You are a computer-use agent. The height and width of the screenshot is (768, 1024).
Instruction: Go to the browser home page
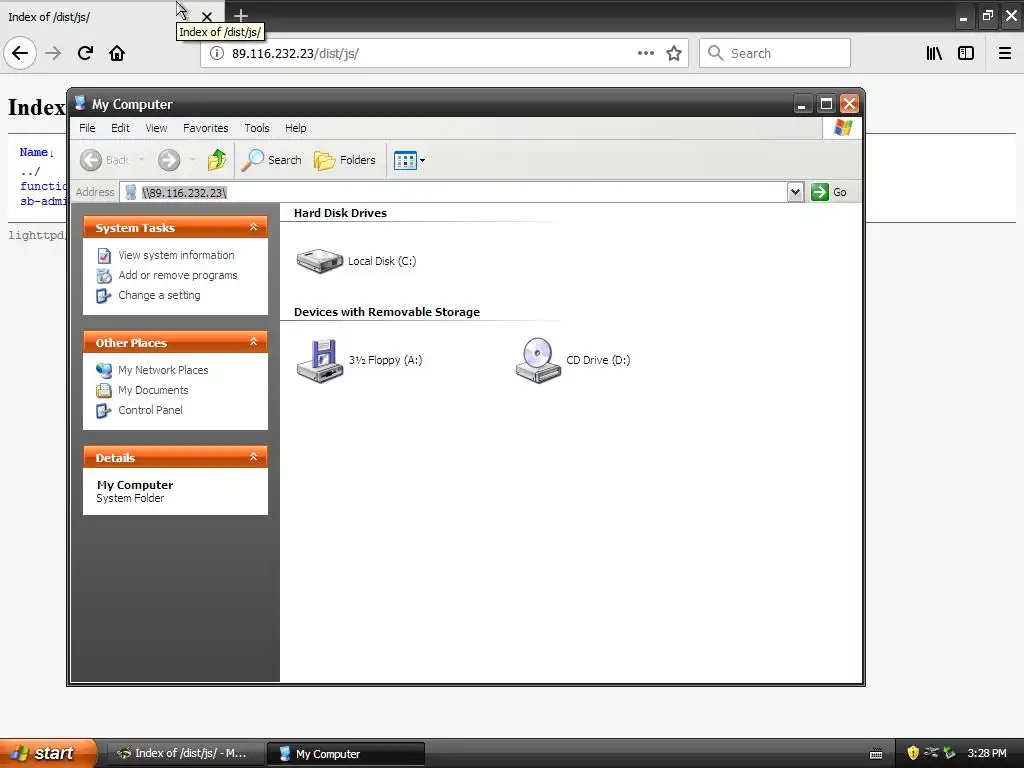tap(117, 53)
